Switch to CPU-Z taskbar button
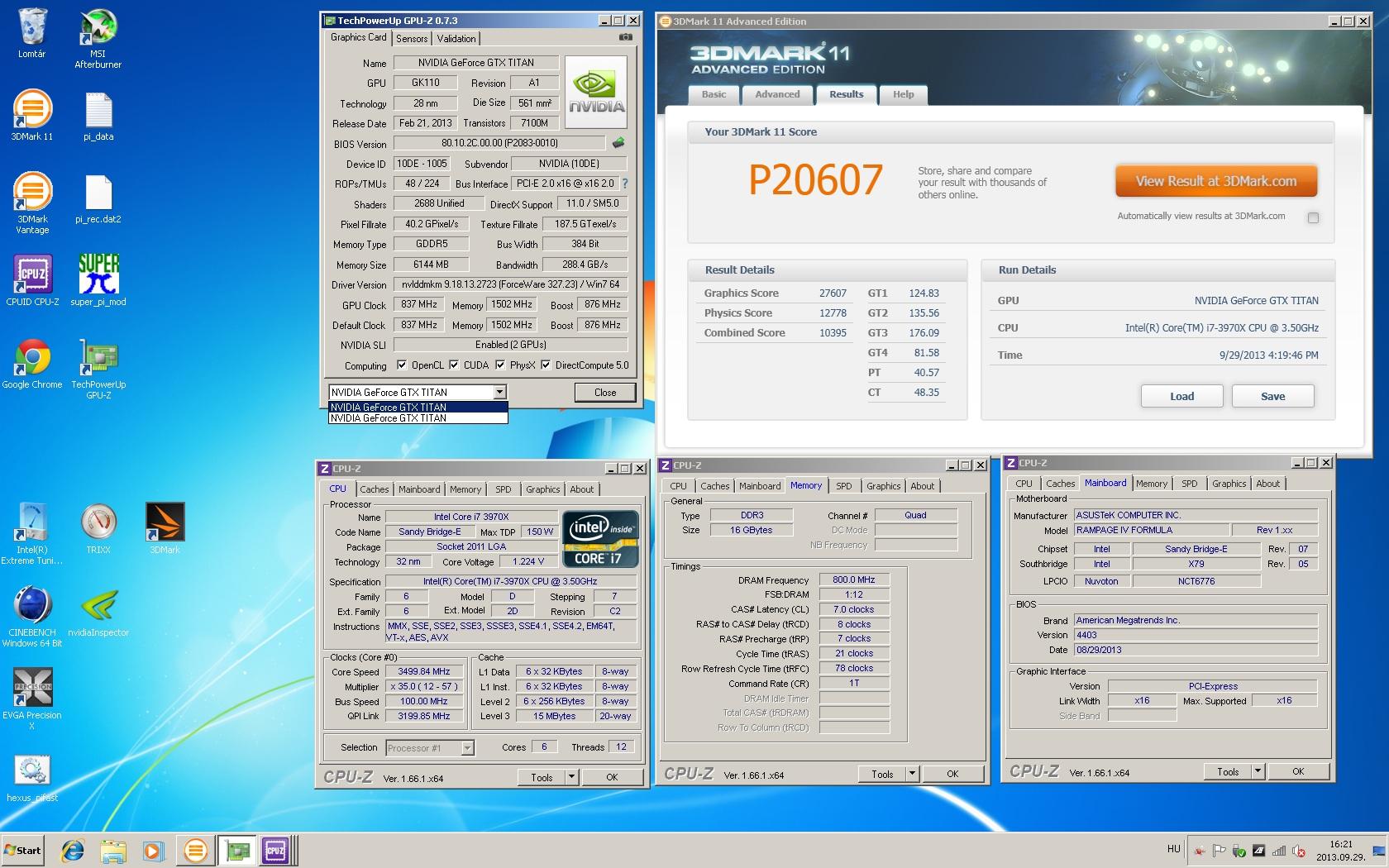The image size is (1389, 868). [276, 851]
